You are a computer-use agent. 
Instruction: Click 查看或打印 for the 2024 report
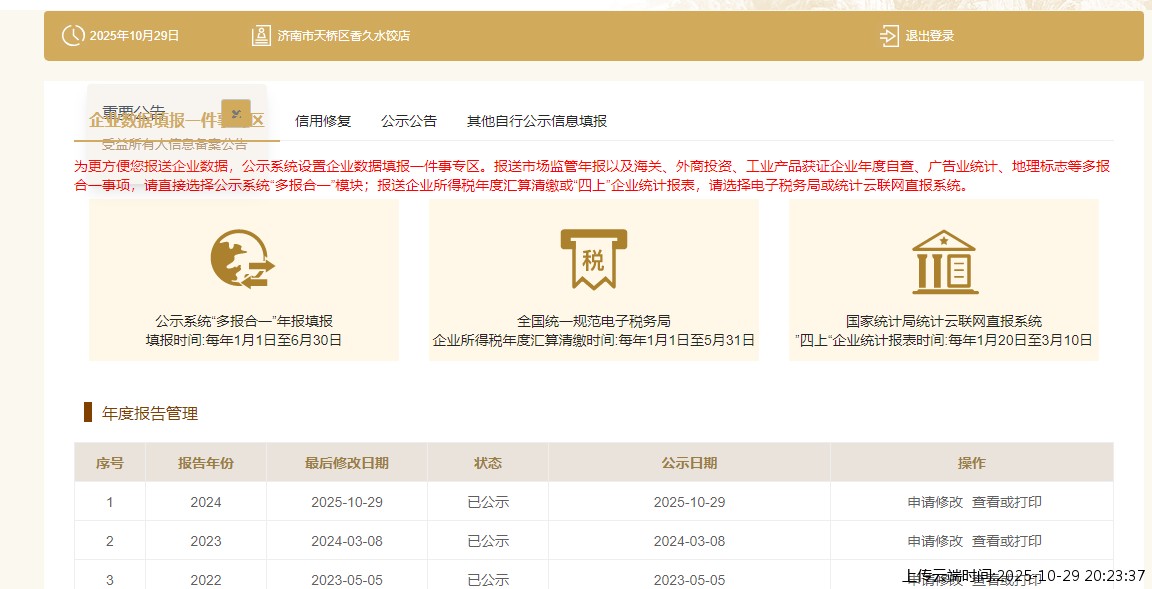click(x=1006, y=502)
